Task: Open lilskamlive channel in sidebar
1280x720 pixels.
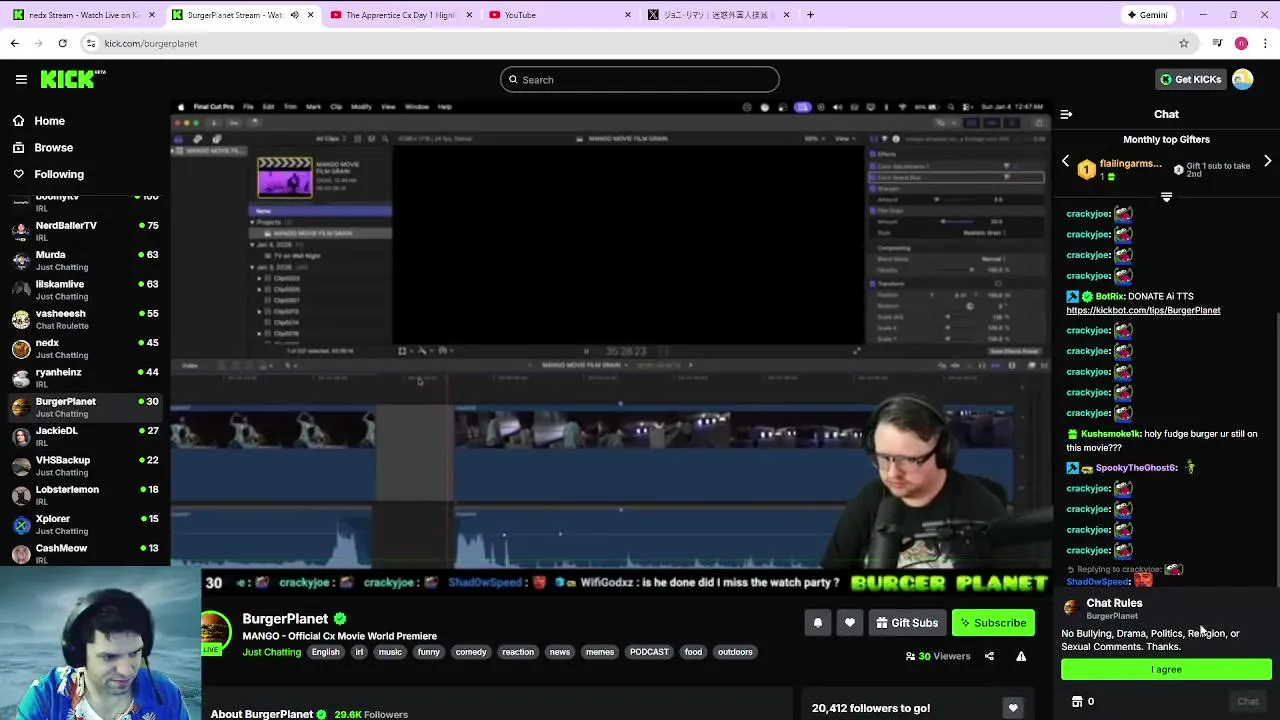Action: 85,290
